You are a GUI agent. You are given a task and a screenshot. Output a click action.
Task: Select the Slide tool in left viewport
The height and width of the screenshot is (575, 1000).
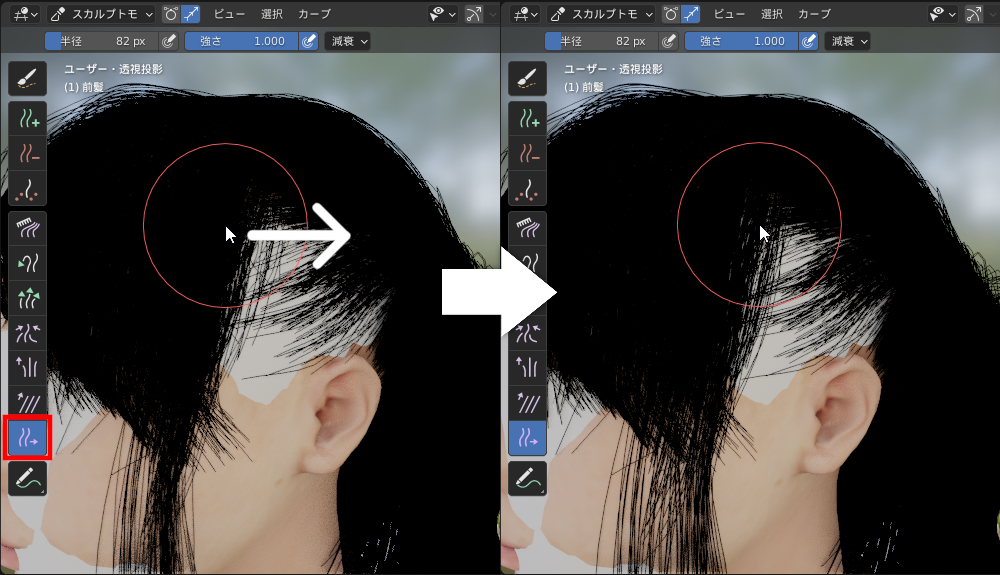[x=27, y=438]
